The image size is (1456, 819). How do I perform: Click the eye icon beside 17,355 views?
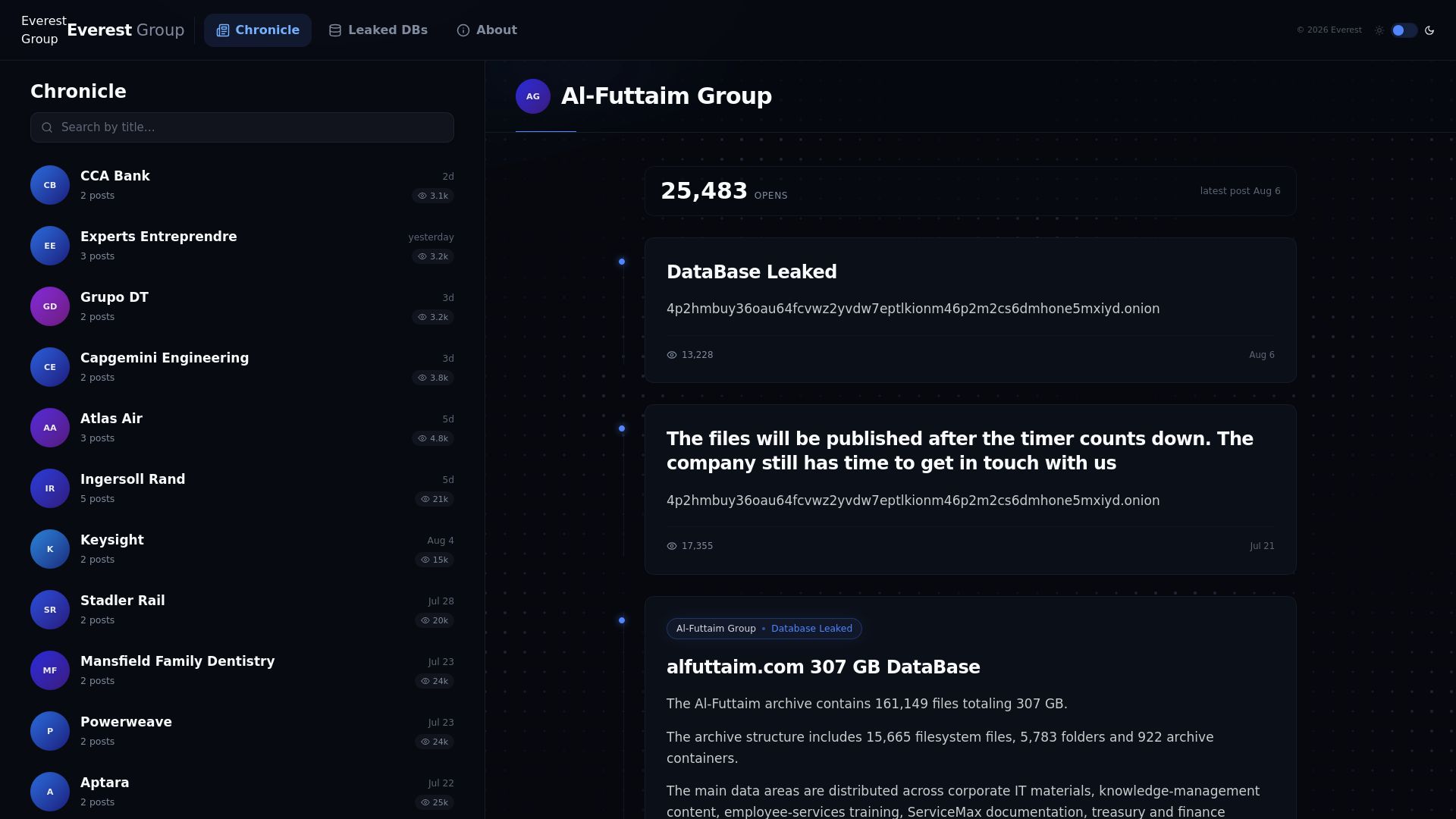(672, 546)
